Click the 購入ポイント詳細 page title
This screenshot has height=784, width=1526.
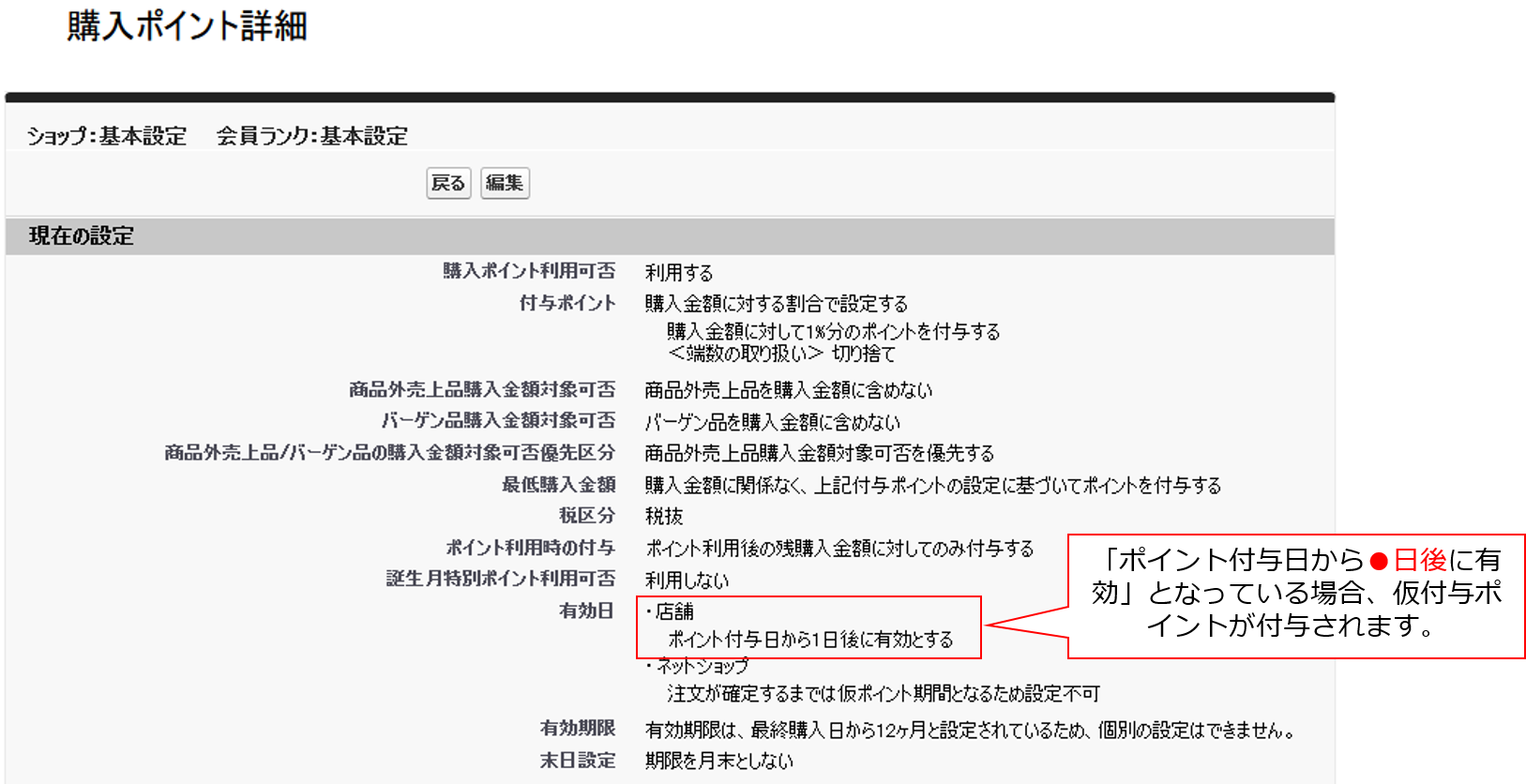click(187, 26)
